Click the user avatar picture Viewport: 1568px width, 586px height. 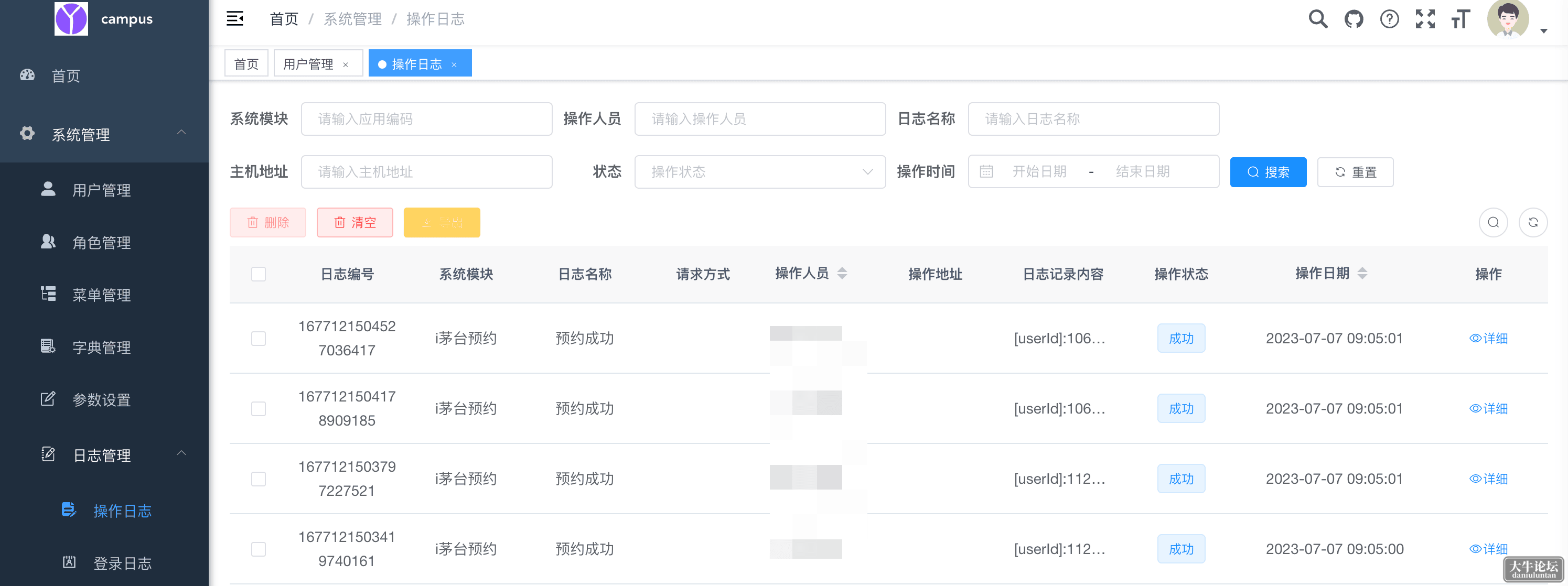pyautogui.click(x=1508, y=18)
